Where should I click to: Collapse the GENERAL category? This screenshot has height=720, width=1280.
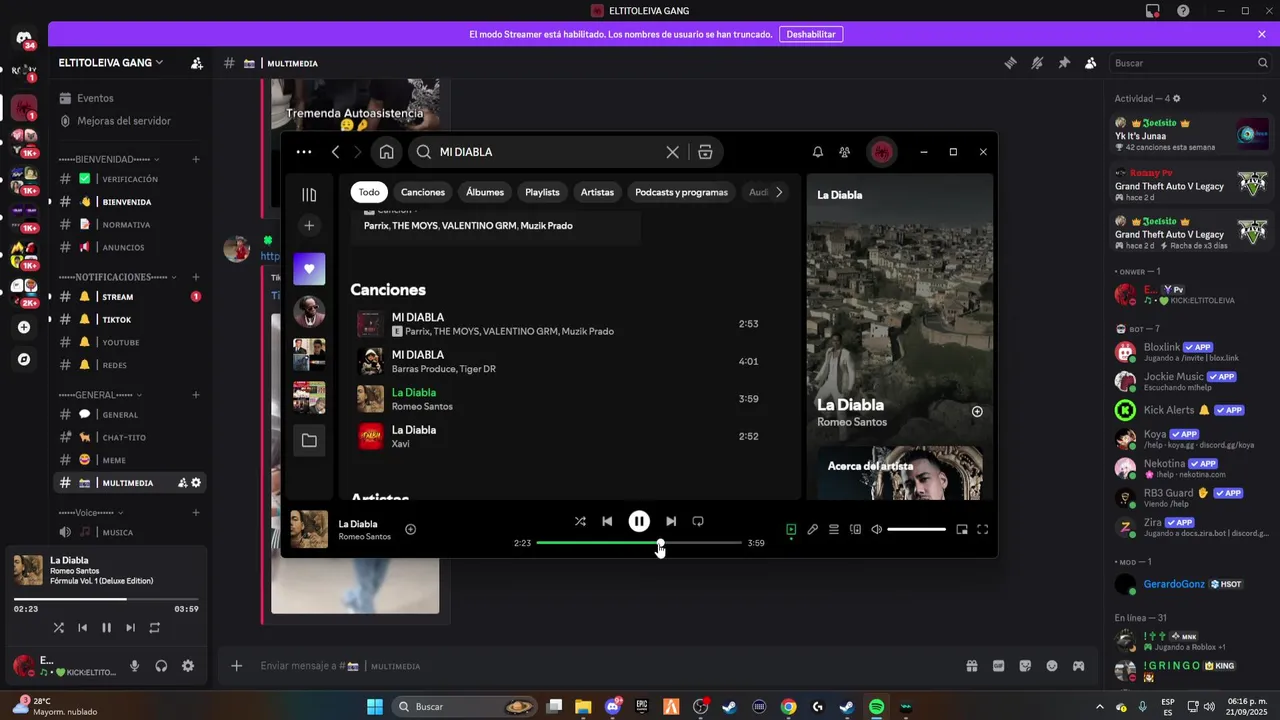click(x=101, y=395)
